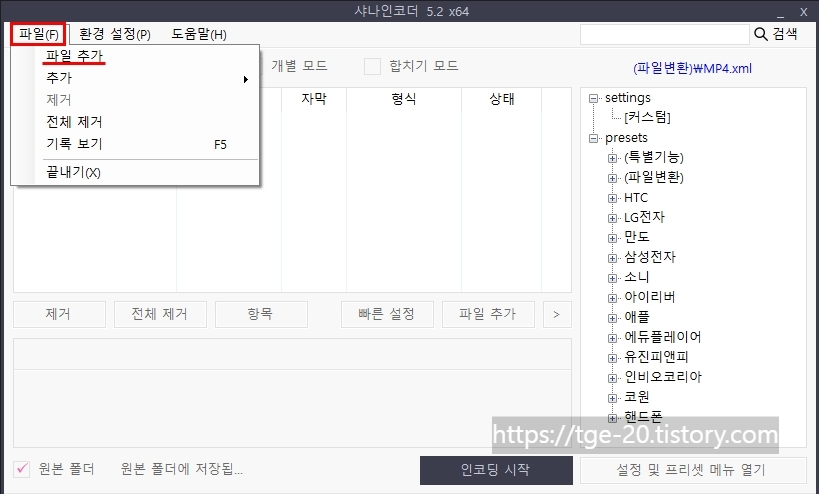
Task: Click the 항목 button
Action: click(x=261, y=314)
